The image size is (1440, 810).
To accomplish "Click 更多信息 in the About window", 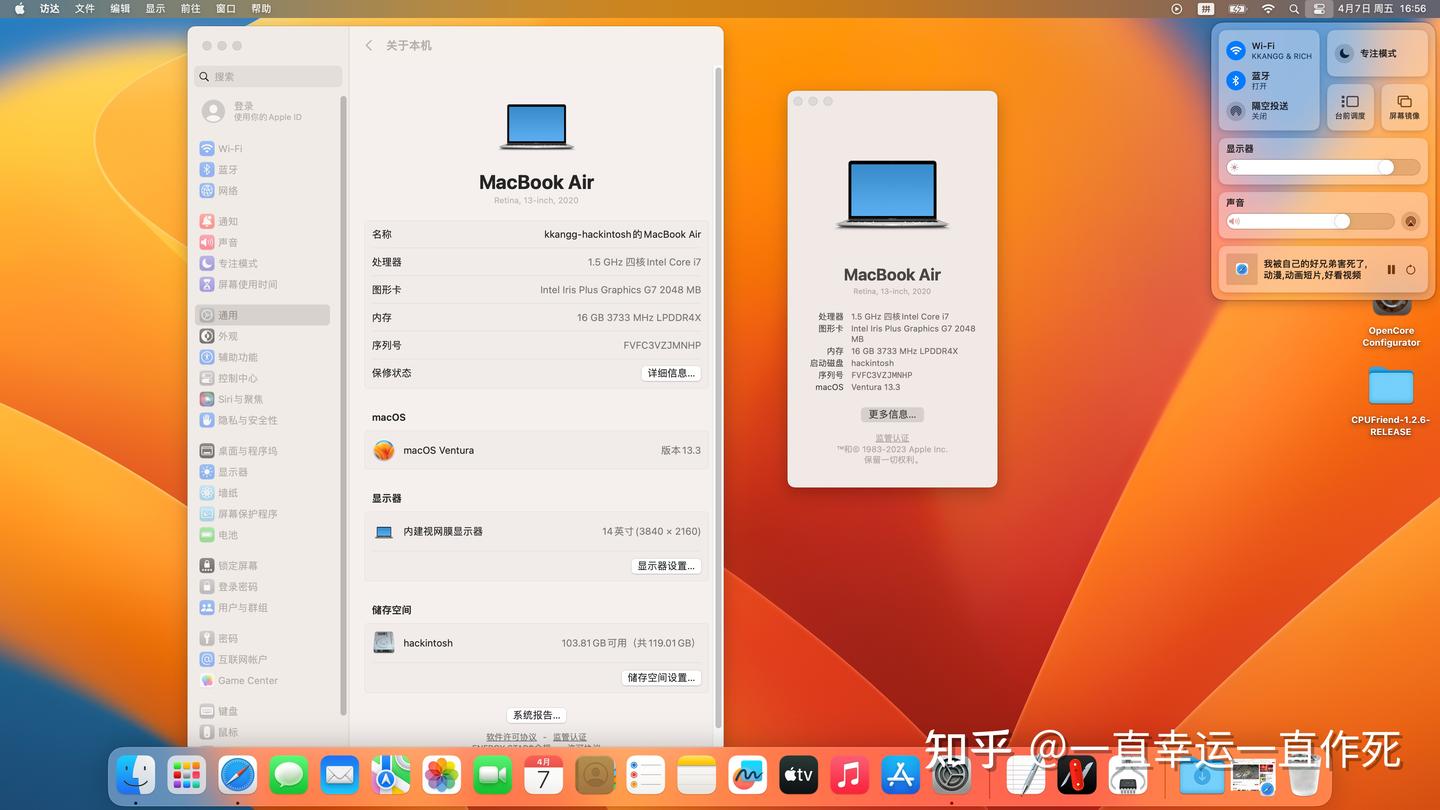I will click(891, 414).
